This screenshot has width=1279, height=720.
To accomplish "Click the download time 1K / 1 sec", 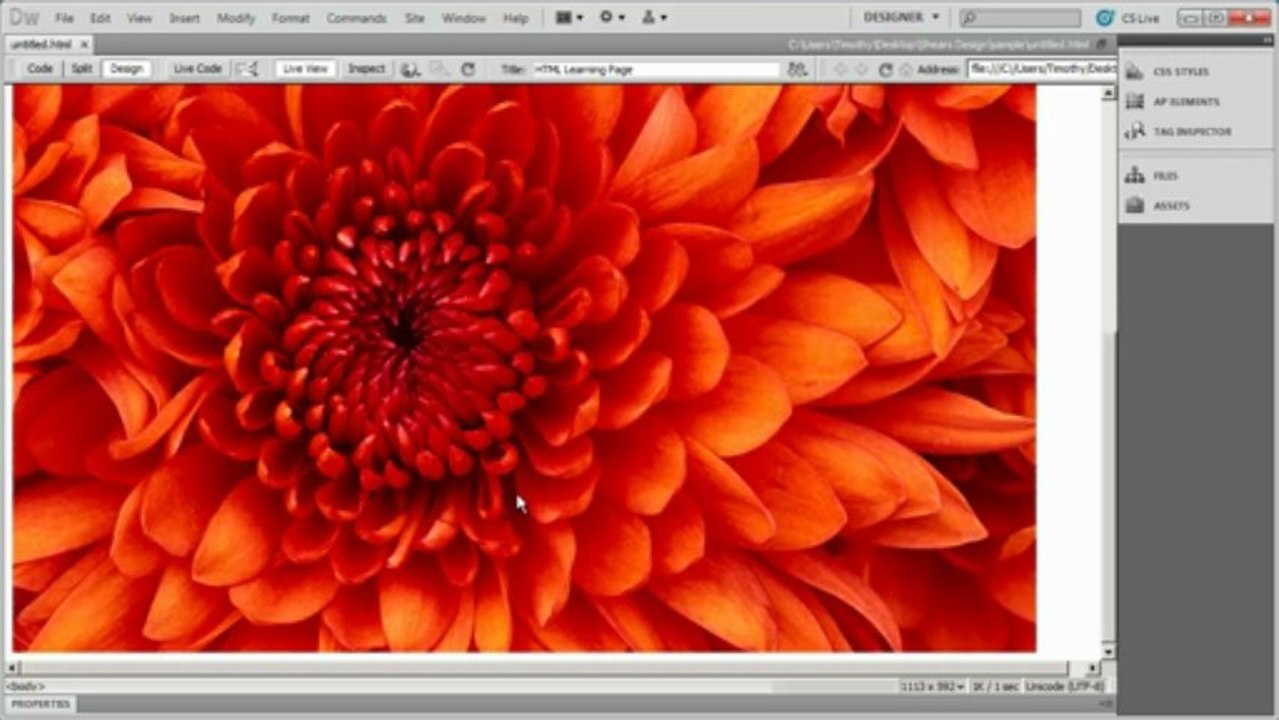I will tap(998, 686).
